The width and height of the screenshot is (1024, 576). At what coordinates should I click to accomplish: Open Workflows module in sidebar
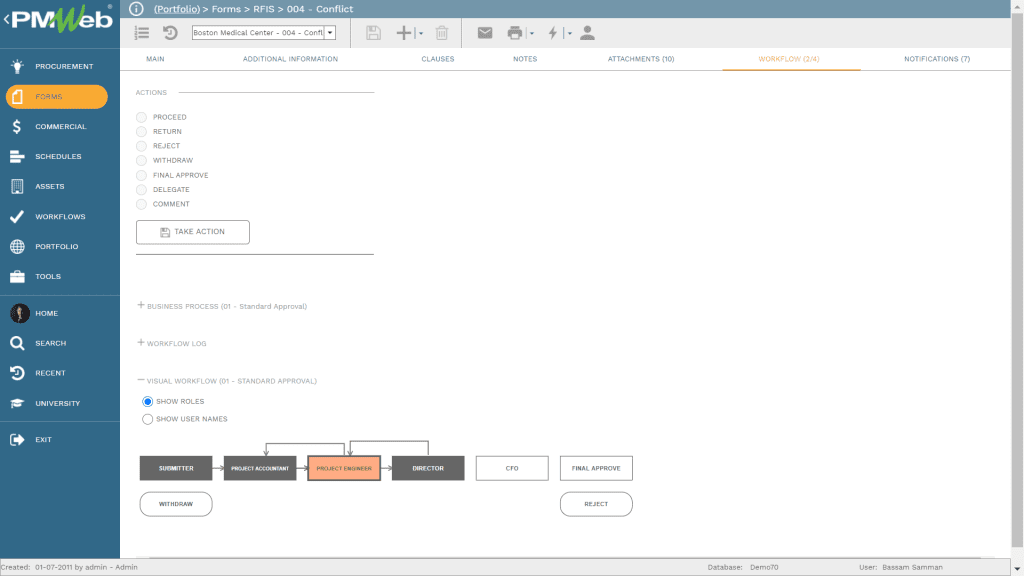pyautogui.click(x=60, y=216)
